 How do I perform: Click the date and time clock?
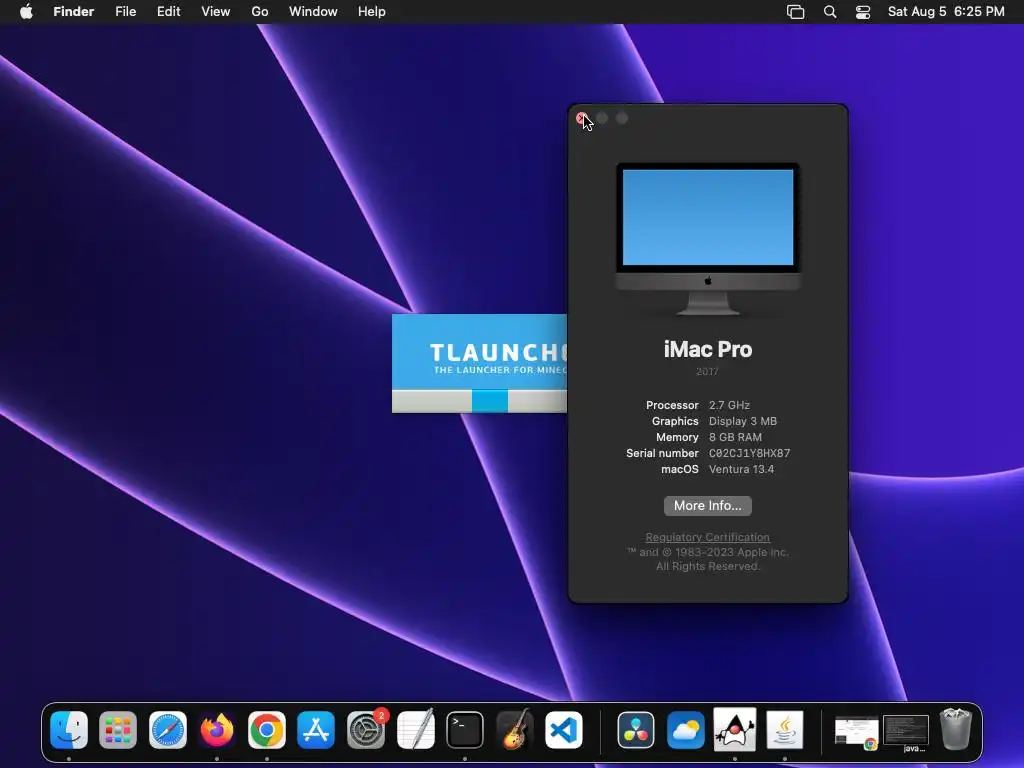[x=946, y=12]
